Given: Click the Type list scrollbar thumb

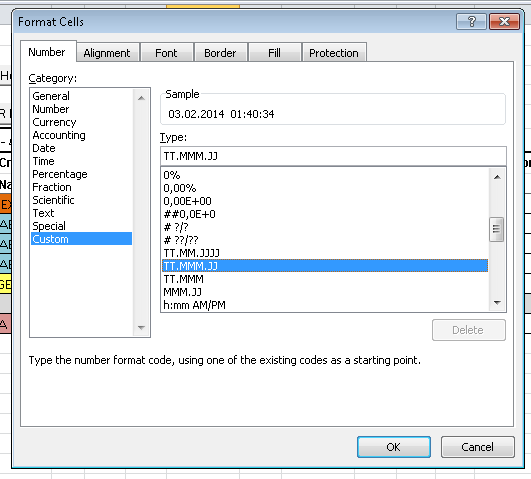Looking at the screenshot, I should 496,229.
